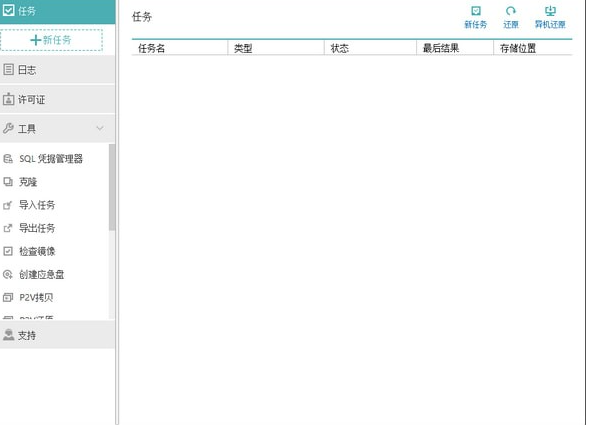This screenshot has width=589, height=425.
Task: Click the 导出任务 export icon
Action: coord(8,228)
